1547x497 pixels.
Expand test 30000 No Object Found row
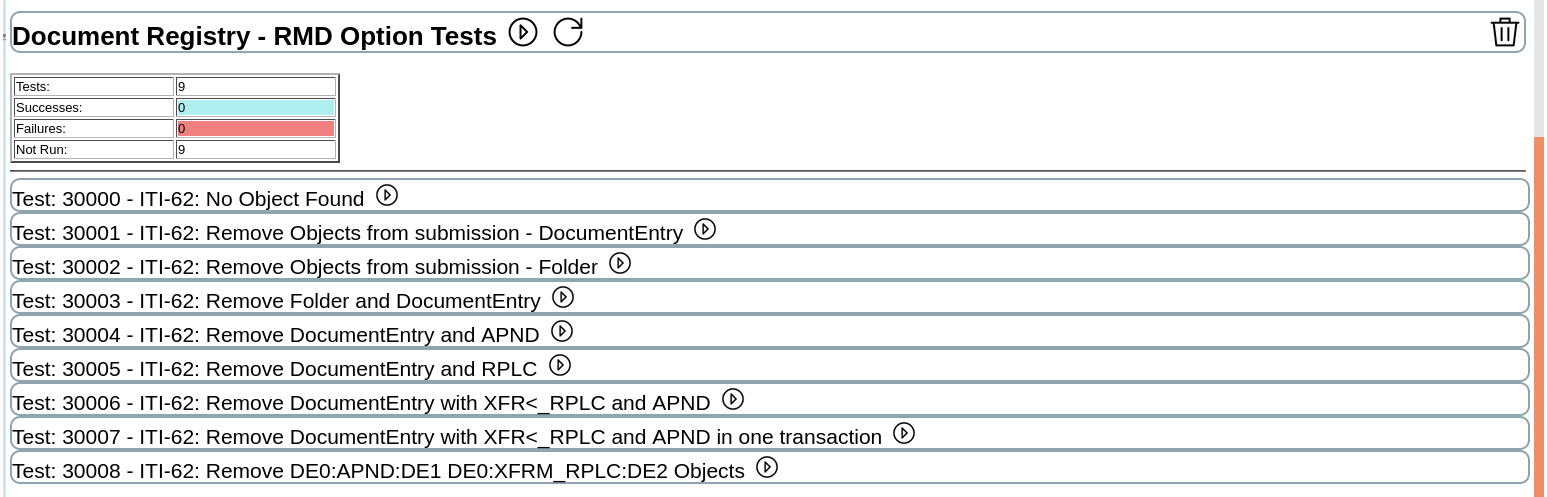coord(188,199)
